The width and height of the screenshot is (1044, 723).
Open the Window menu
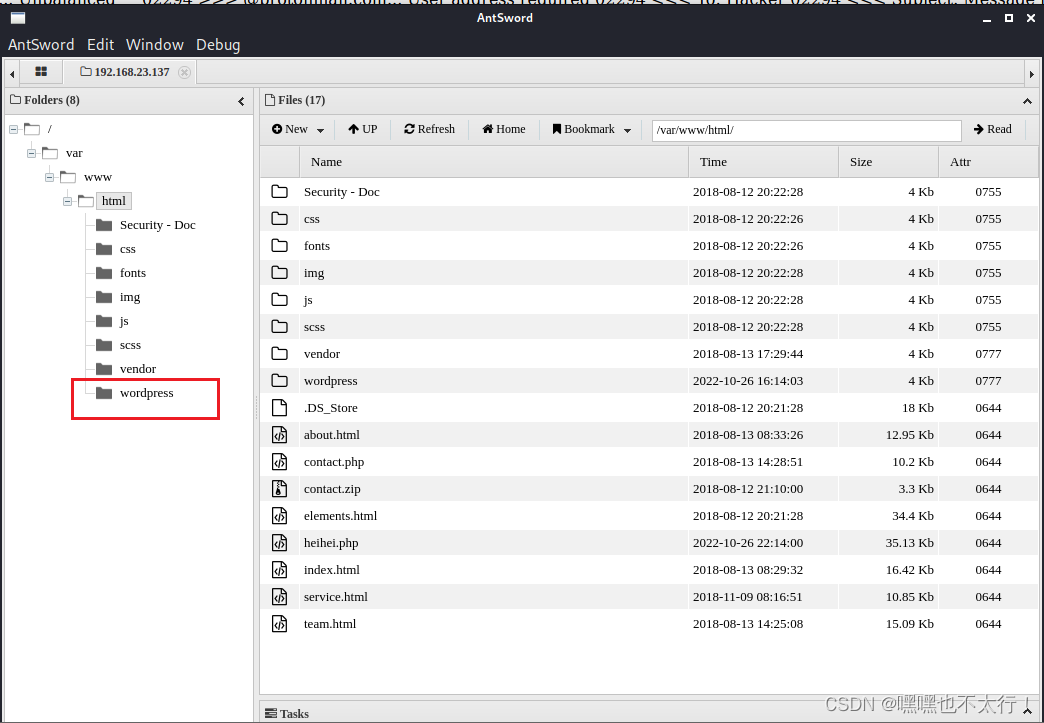[x=154, y=45]
